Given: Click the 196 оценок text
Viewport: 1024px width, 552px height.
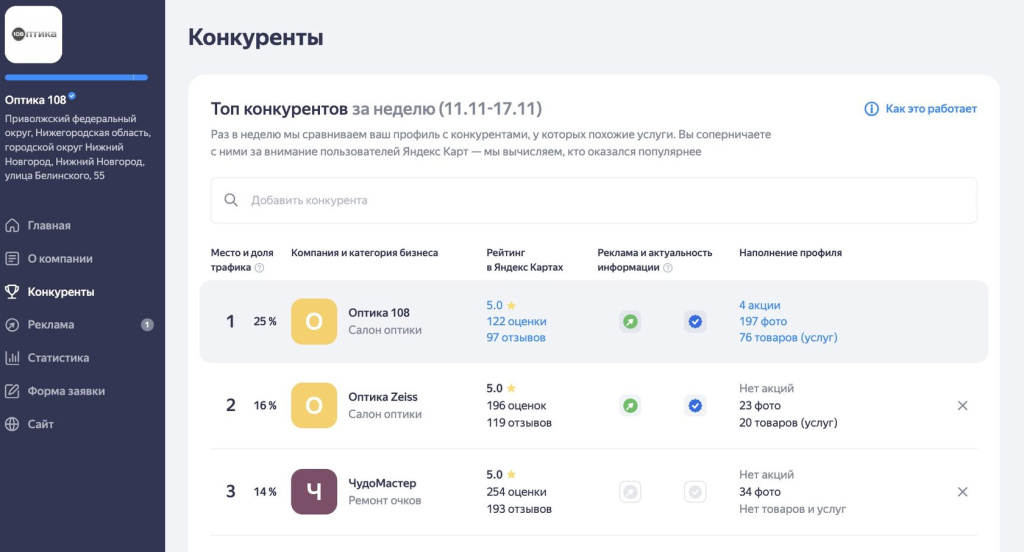Looking at the screenshot, I should (517, 406).
